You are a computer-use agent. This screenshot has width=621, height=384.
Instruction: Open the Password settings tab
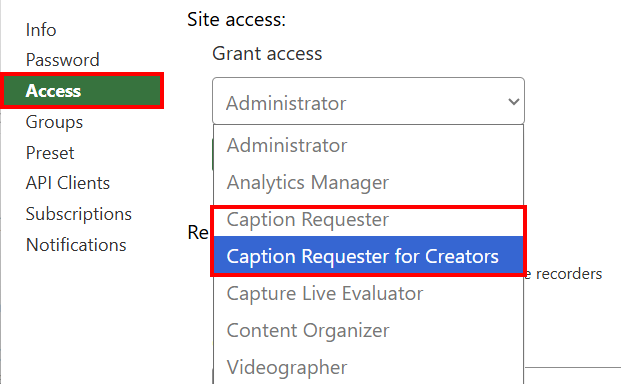point(63,60)
